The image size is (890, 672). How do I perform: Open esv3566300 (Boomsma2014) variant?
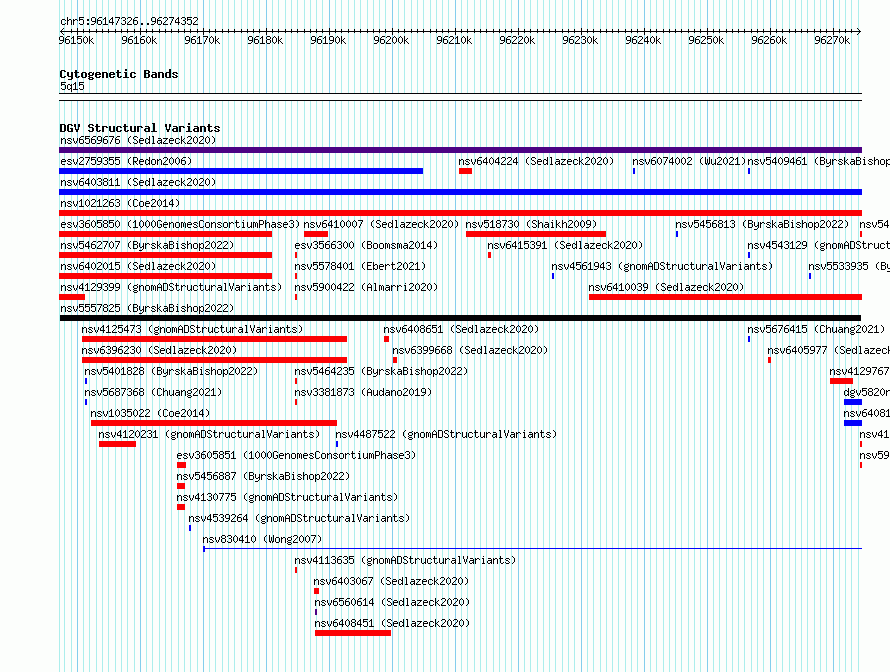click(366, 245)
